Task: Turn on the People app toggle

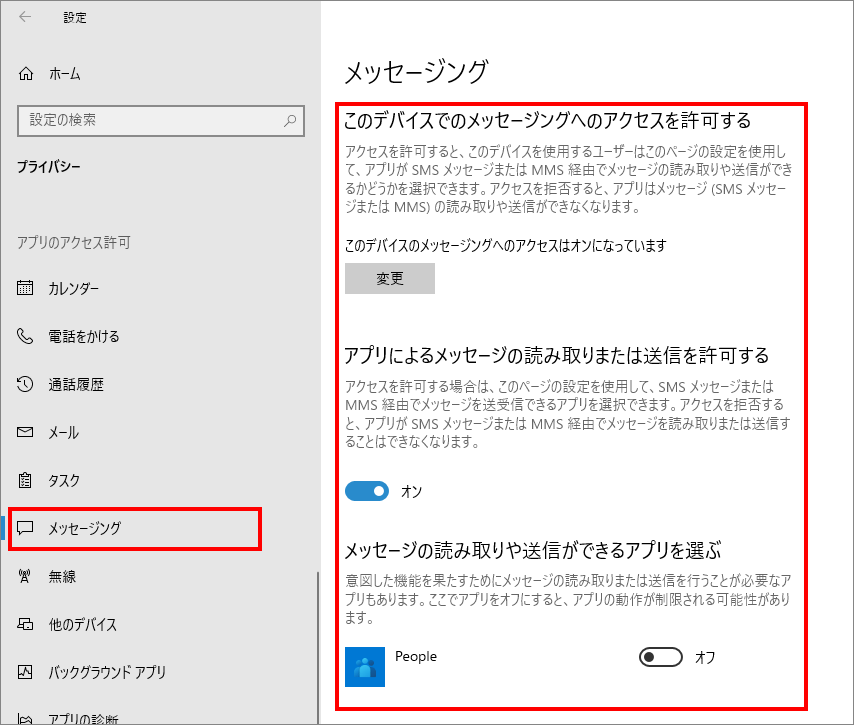Action: [x=661, y=657]
